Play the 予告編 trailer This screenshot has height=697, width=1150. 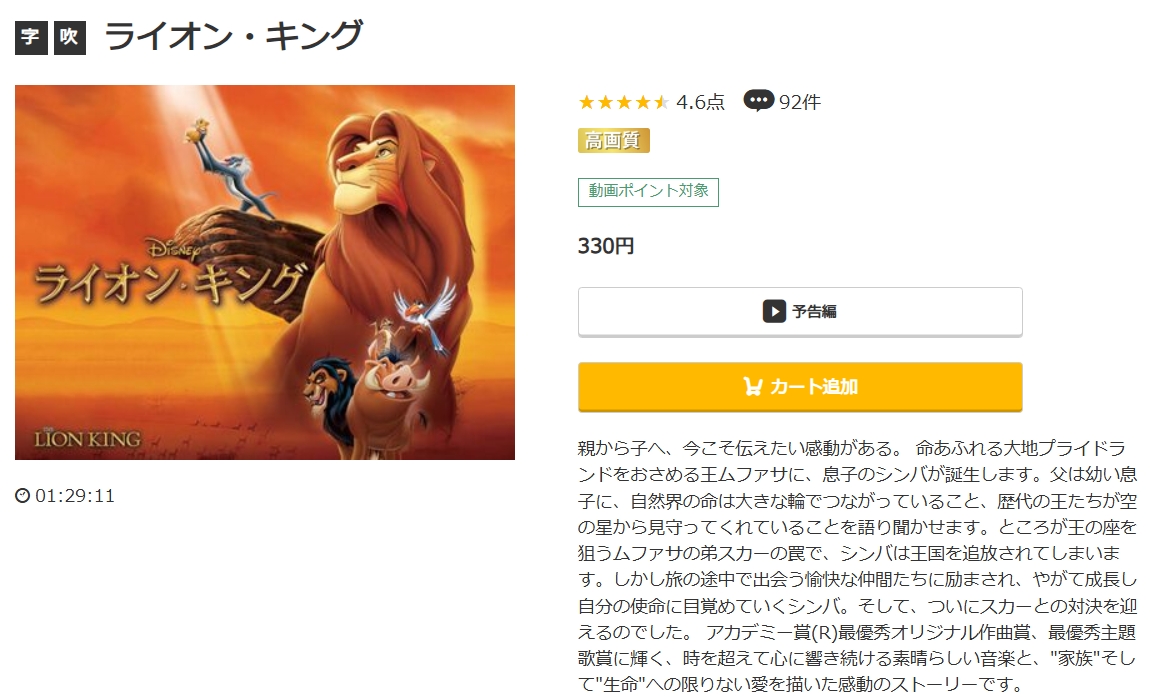[x=799, y=312]
